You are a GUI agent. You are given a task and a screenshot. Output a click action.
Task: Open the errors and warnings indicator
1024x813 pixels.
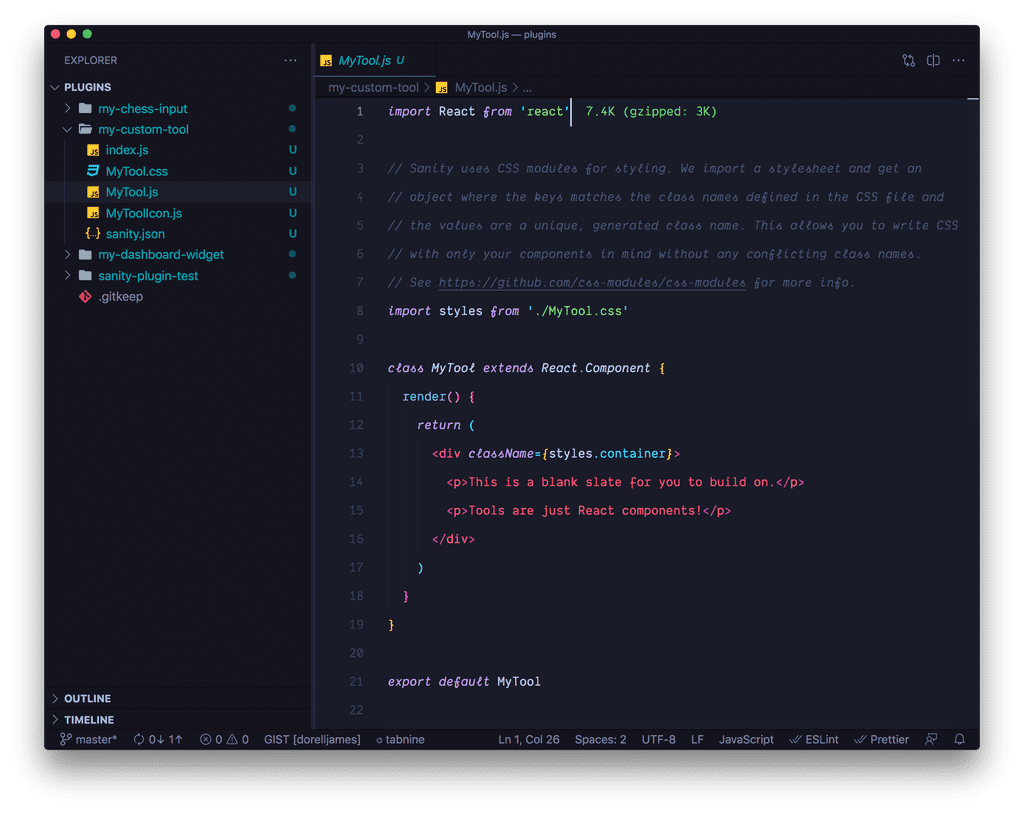point(224,739)
